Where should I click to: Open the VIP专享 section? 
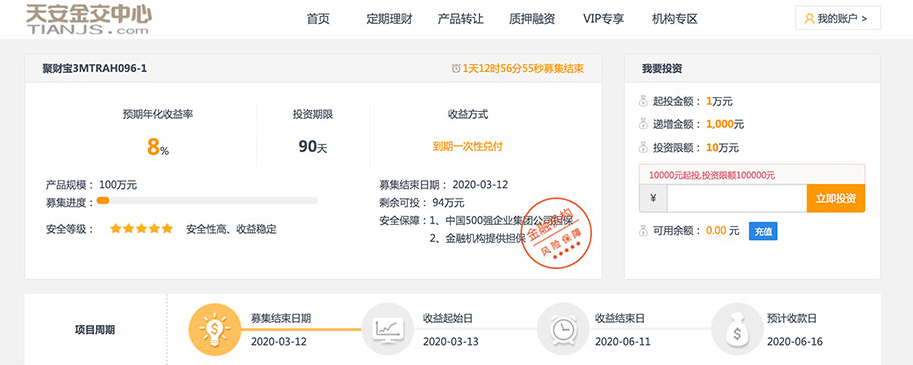tap(603, 19)
